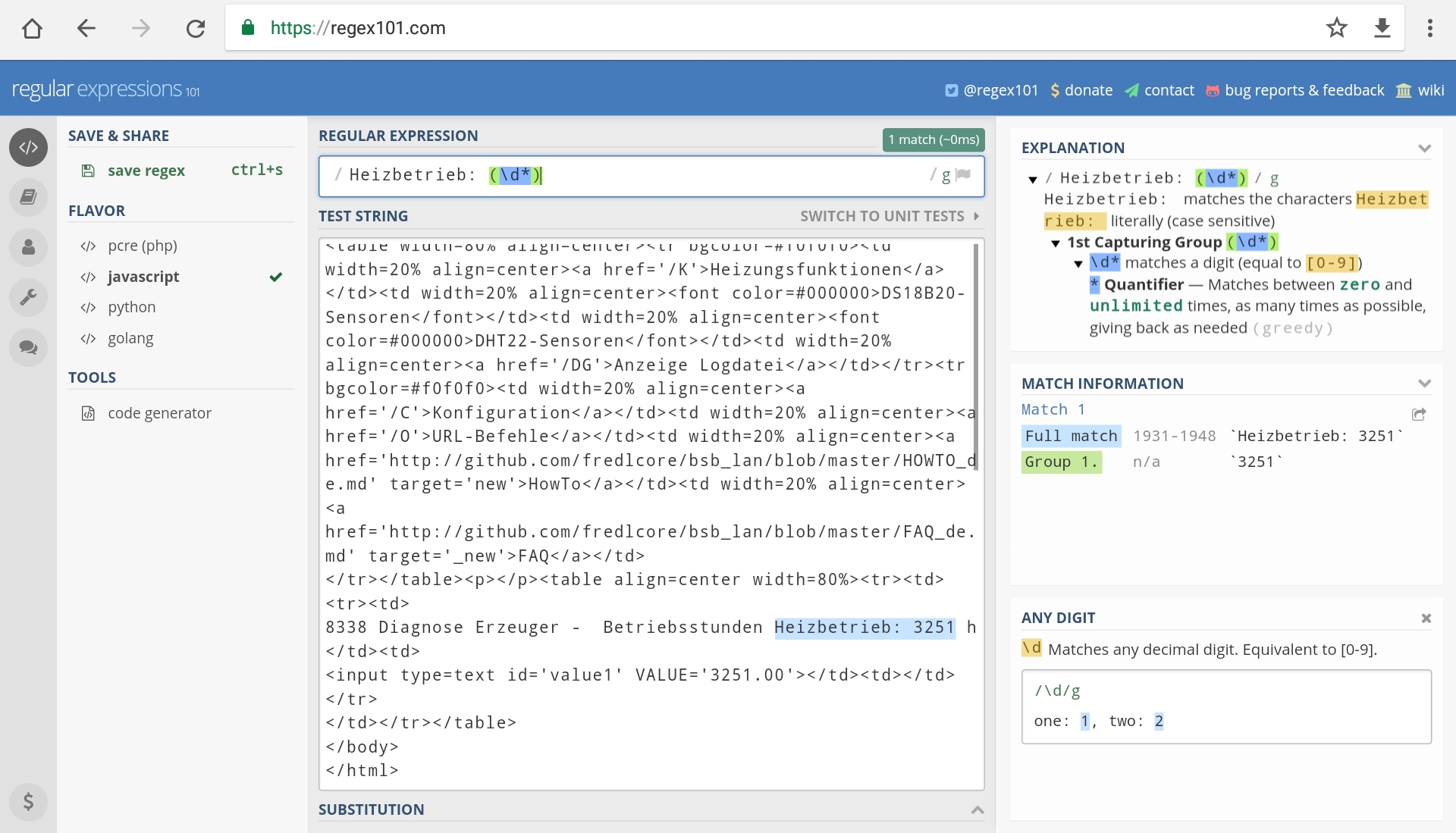The image size is (1456, 833).
Task: Click the contact paper plane icon
Action: point(1131,91)
